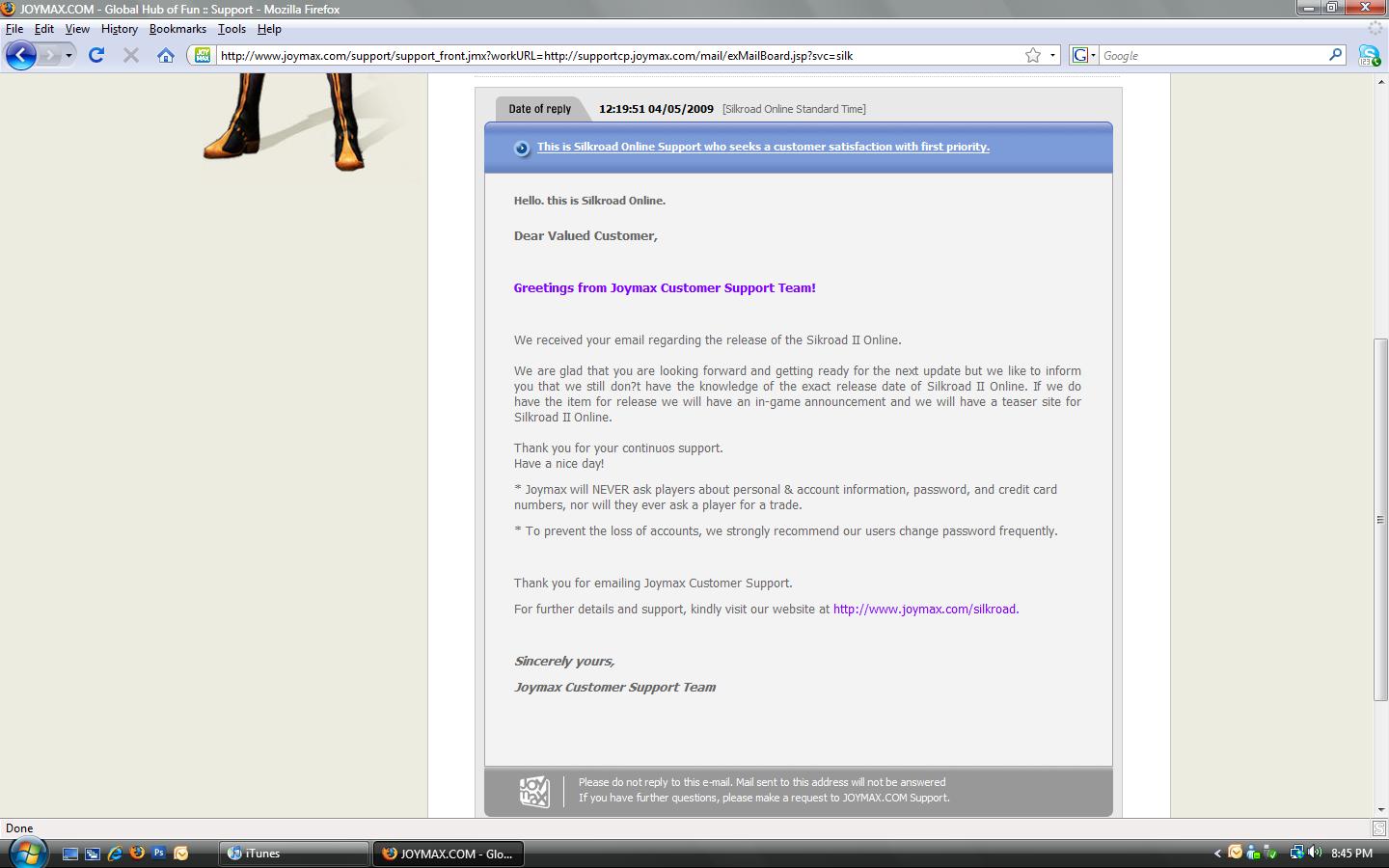Click the Silkroad Online Support header link

click(763, 147)
